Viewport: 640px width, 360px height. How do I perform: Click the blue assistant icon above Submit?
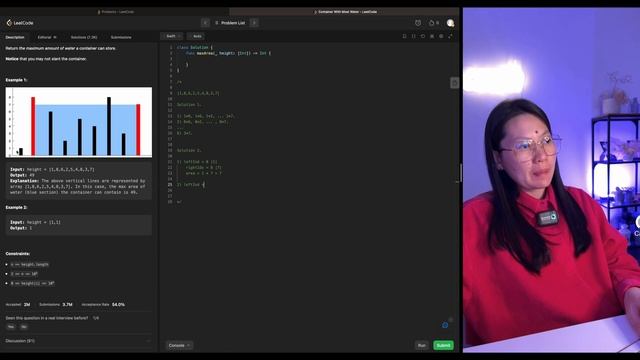coord(445,325)
